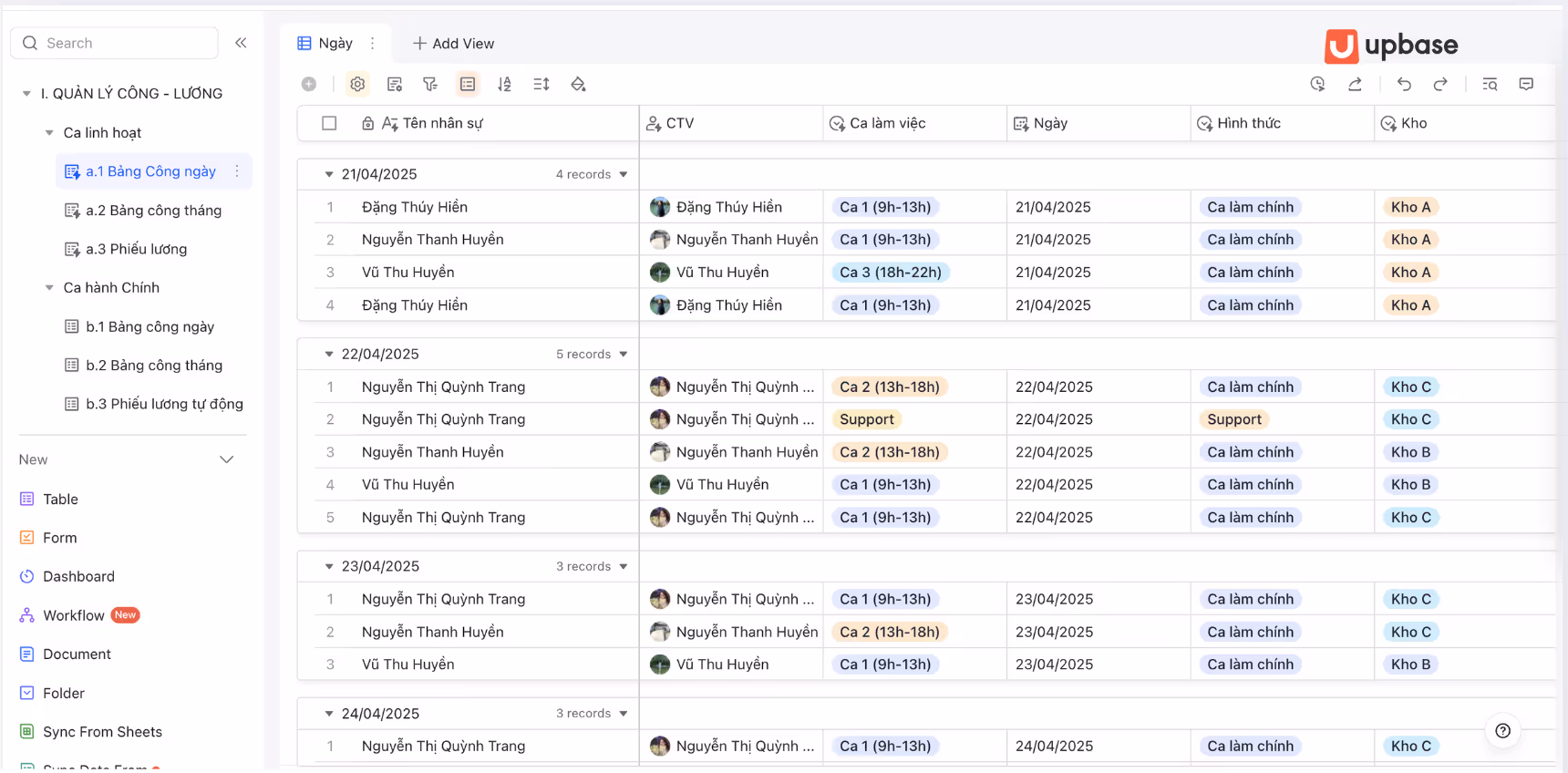Create a new Form
Viewport: 1568px width, 773px height.
tap(59, 538)
